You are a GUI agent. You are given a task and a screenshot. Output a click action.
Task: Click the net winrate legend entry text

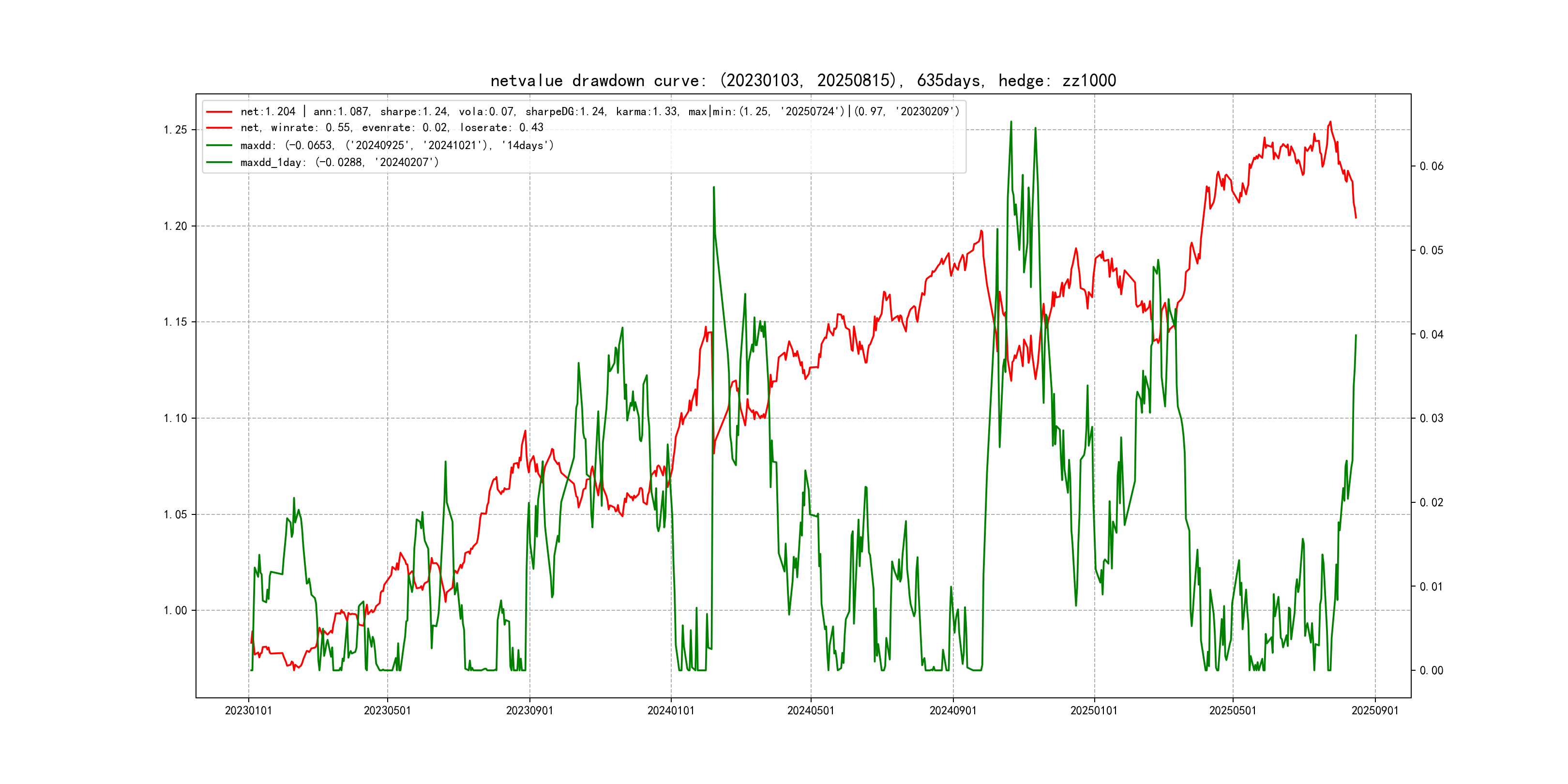click(392, 128)
